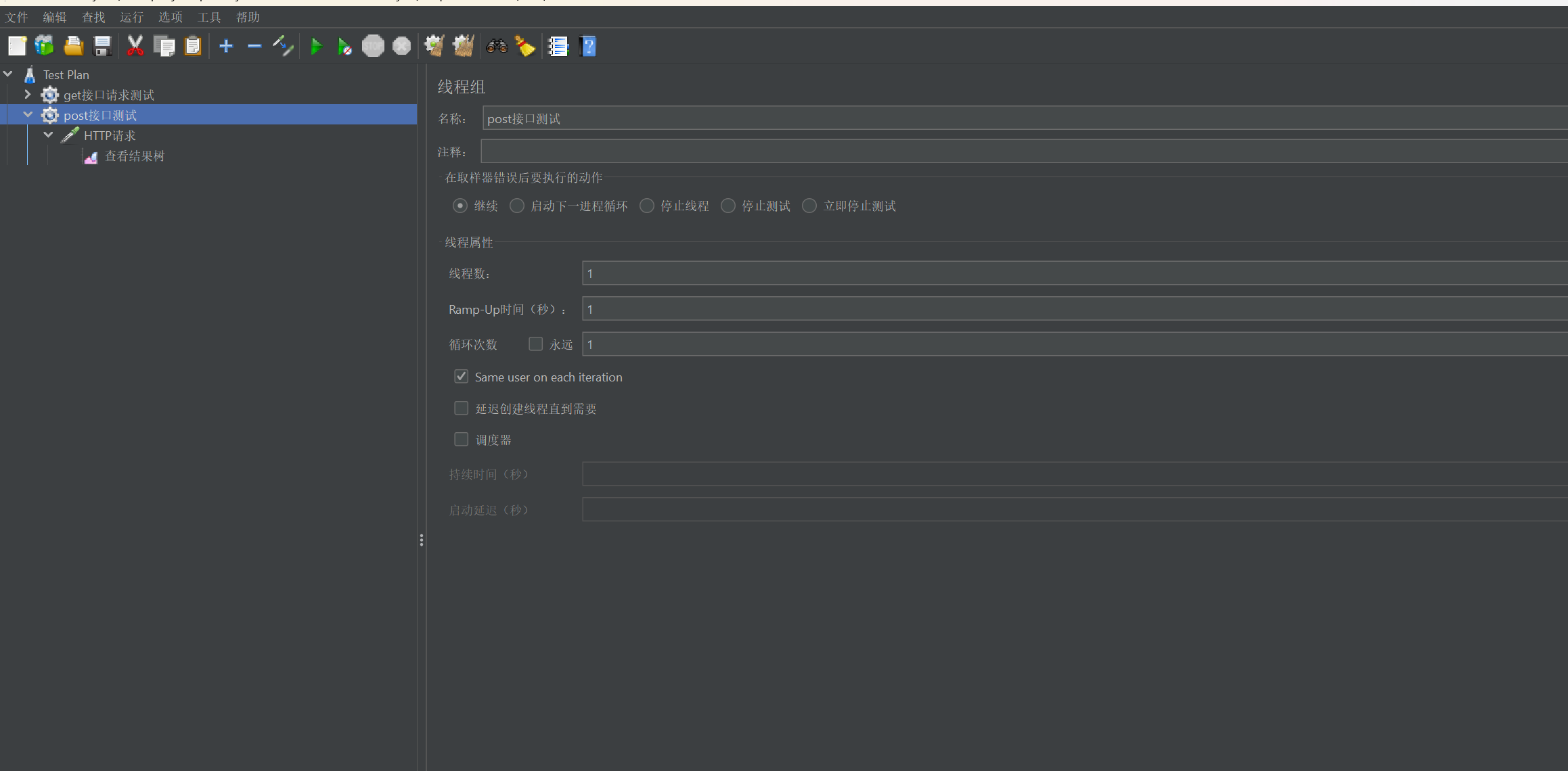Collapse the post接口测试 thread group
The image size is (1568, 771).
[28, 115]
